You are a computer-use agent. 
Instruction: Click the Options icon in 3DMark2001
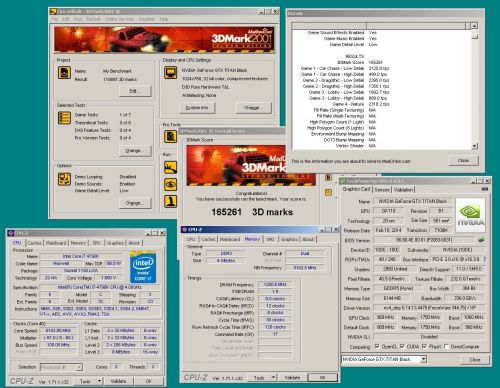pos(64,179)
